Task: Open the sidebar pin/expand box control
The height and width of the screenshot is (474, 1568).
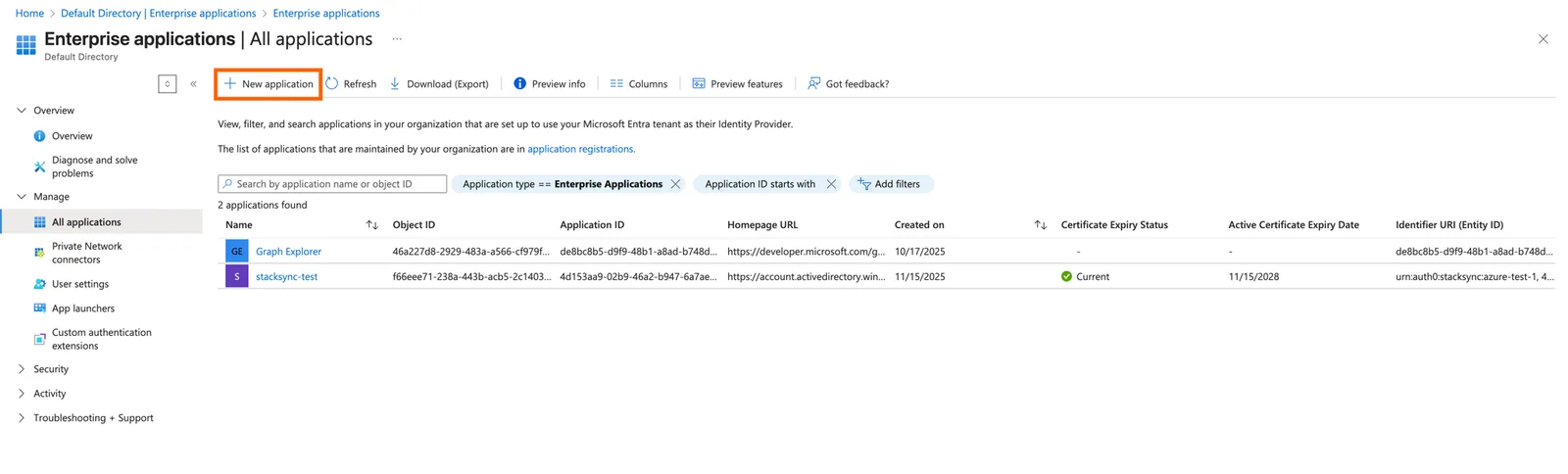Action: point(168,84)
